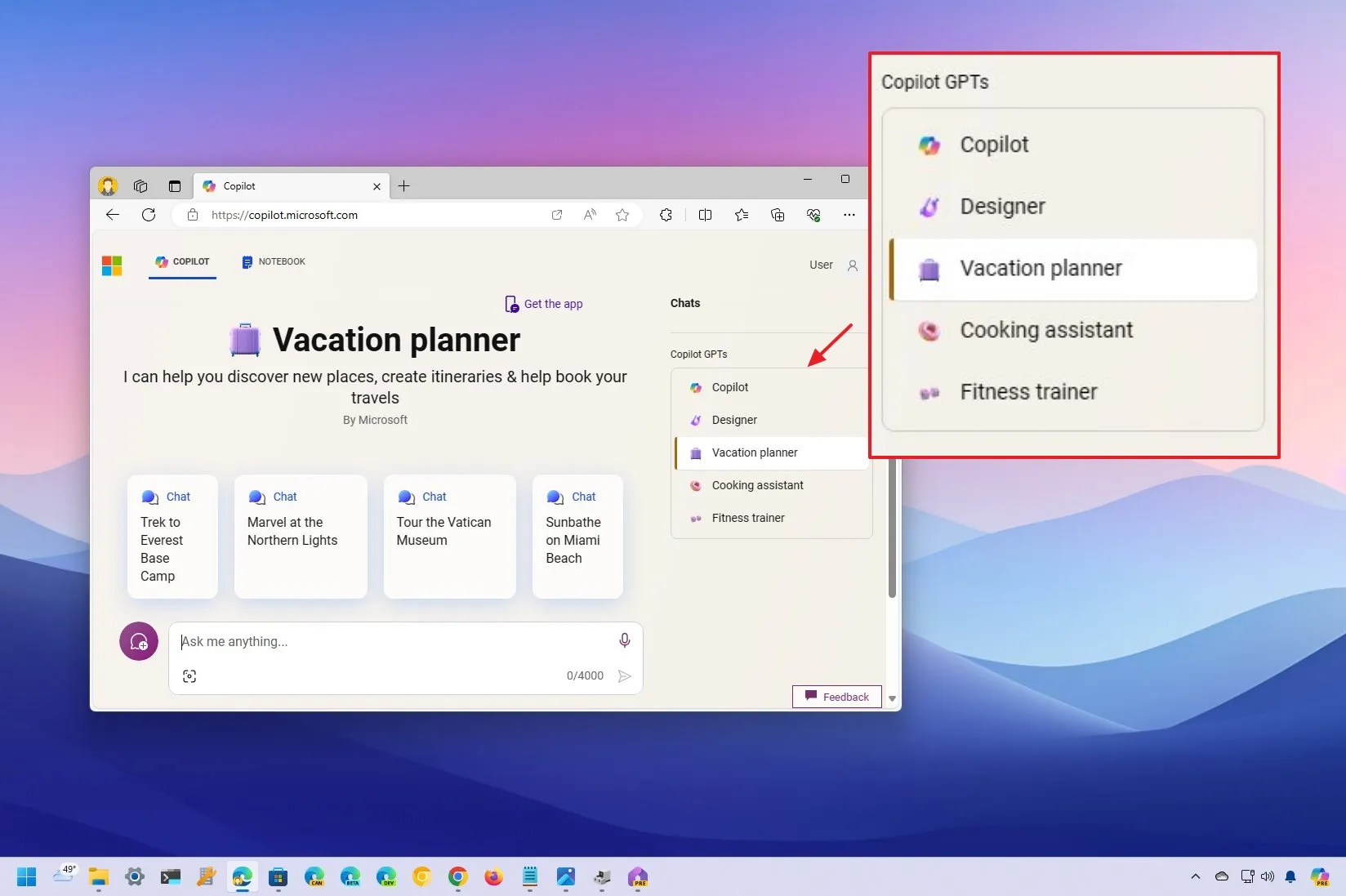Submit message with the send arrow

pyautogui.click(x=625, y=676)
